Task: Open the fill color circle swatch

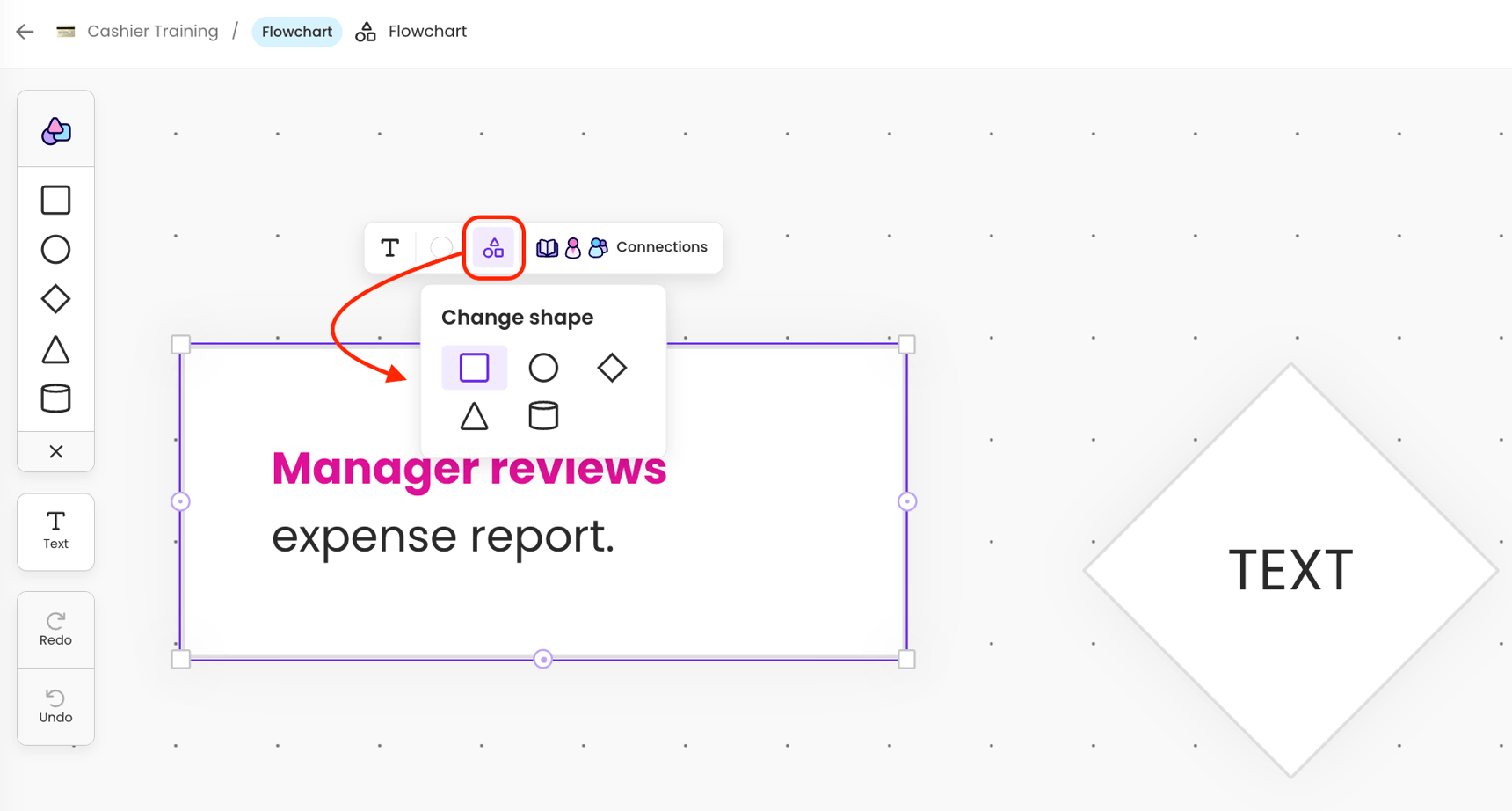Action: 441,248
